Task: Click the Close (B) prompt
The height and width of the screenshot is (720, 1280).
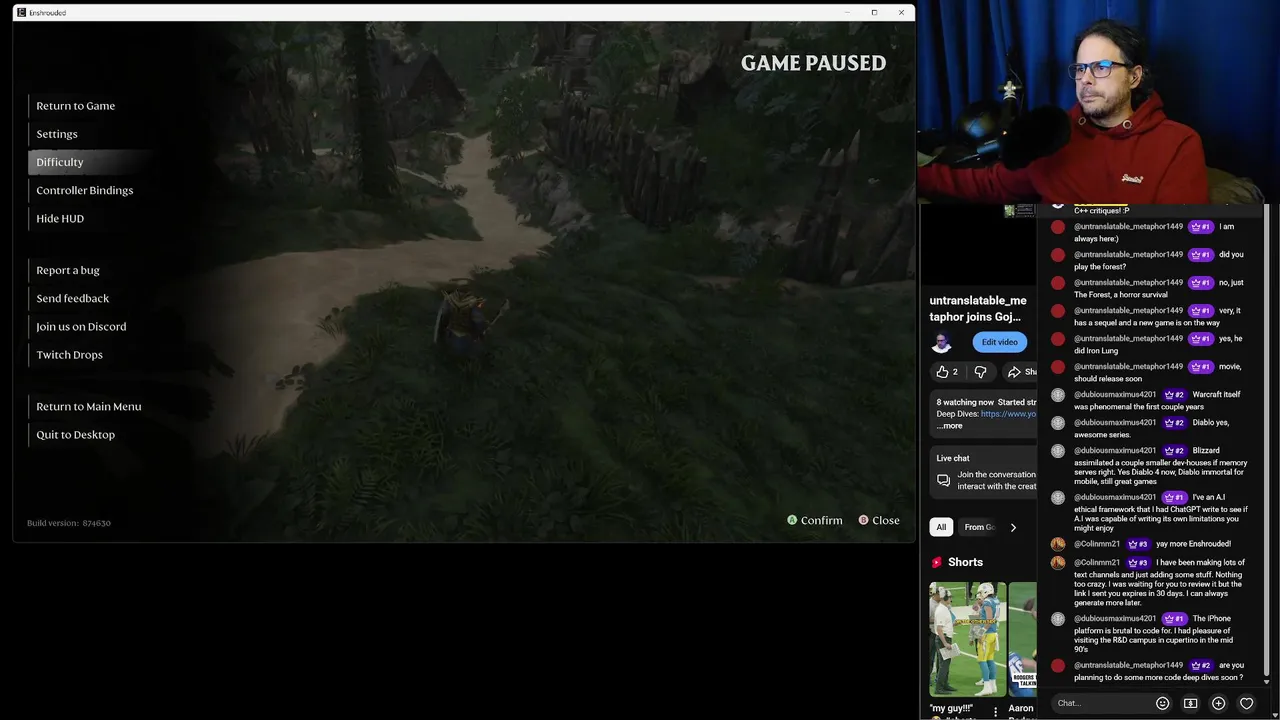Action: click(x=879, y=520)
